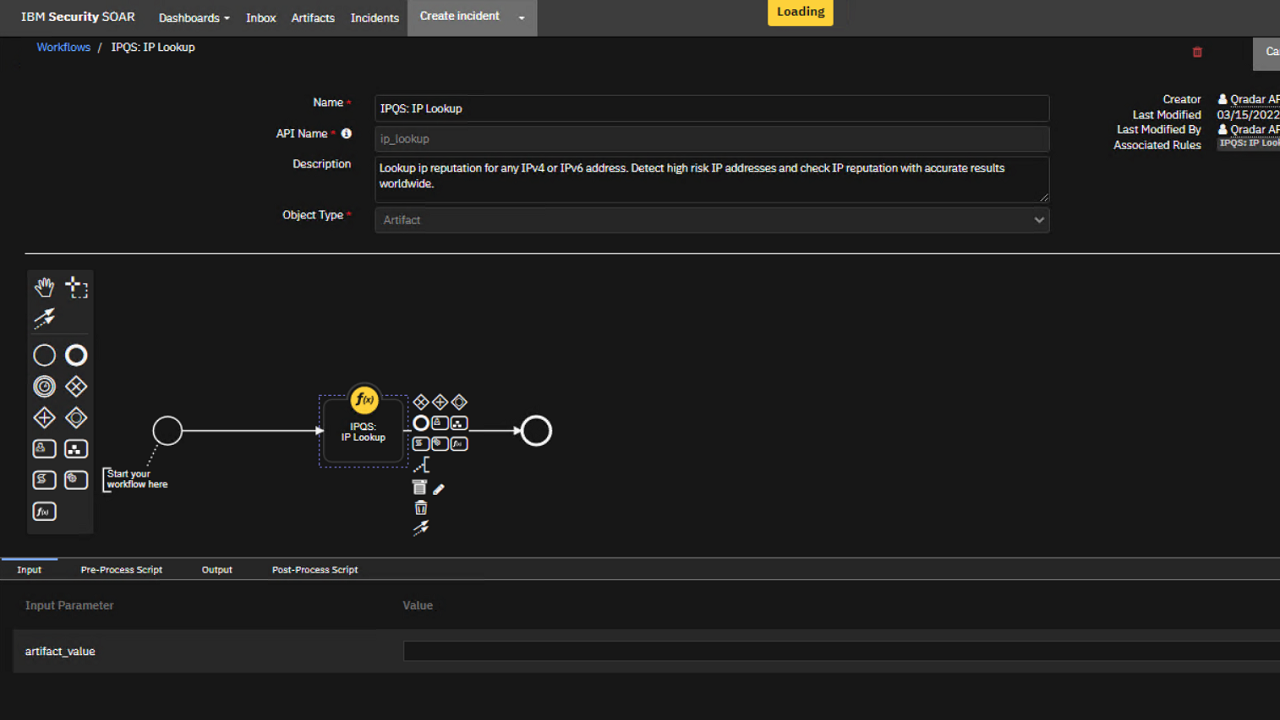Append user task from the node's context pad
Screen dimensions: 1280x720
[440, 423]
